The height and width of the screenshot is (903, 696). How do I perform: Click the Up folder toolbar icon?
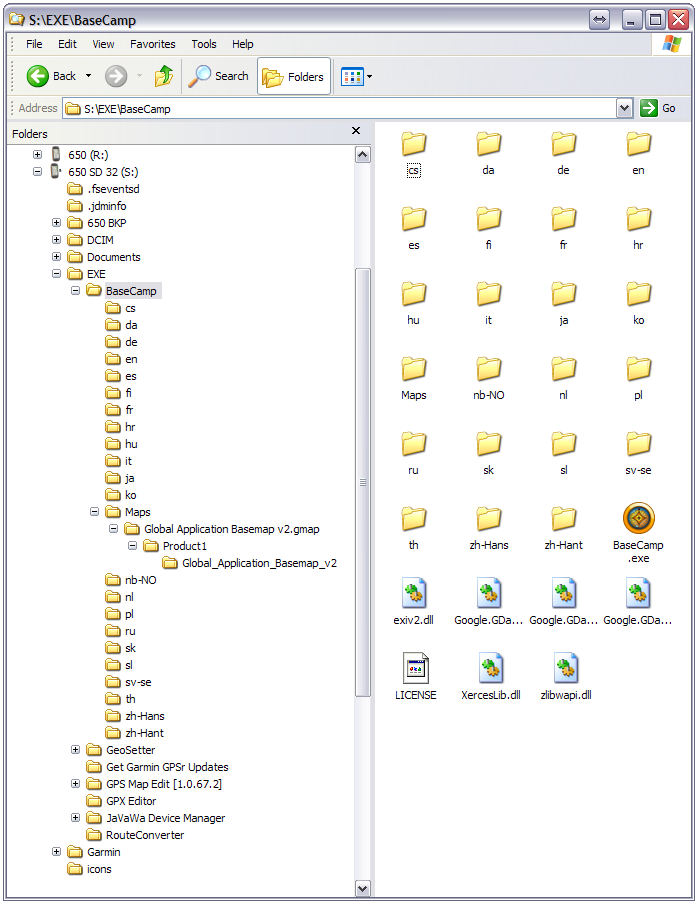click(164, 76)
